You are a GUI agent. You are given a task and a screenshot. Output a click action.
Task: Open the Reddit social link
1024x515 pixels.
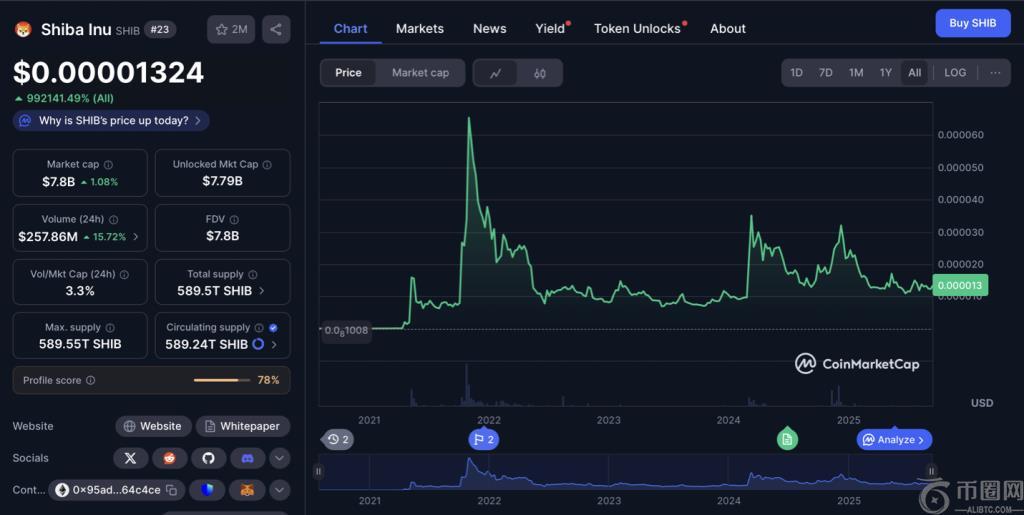pos(169,458)
